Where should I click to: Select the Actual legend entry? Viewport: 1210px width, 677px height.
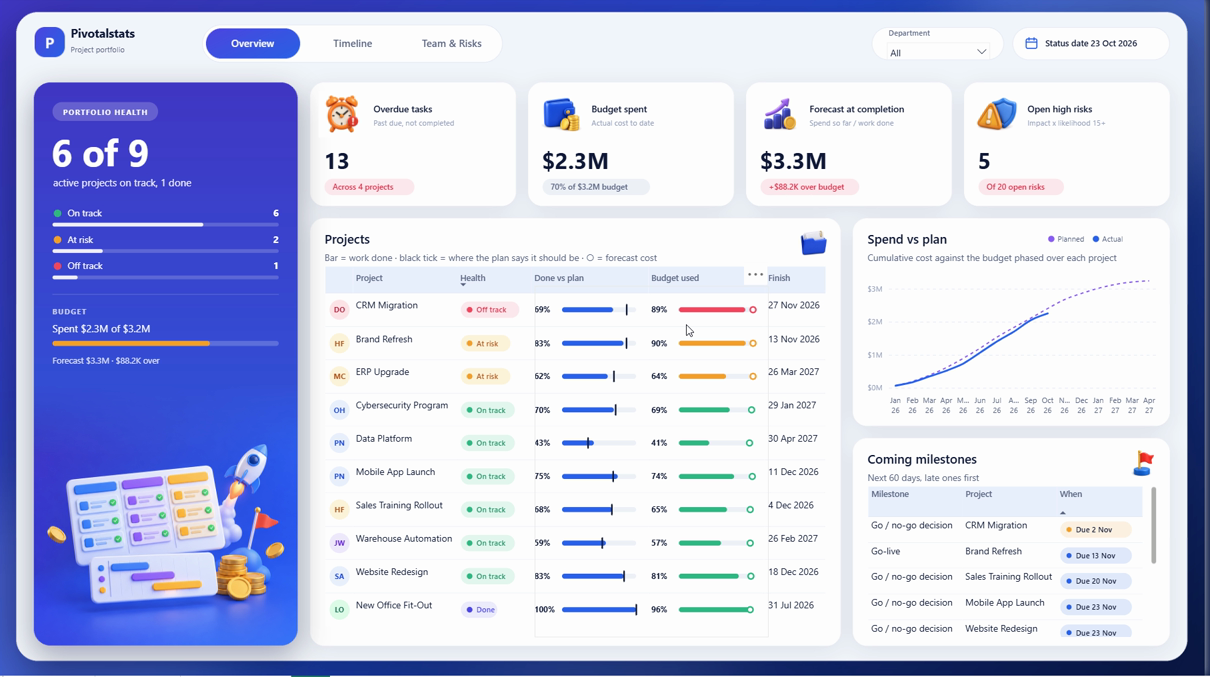[x=1108, y=239]
